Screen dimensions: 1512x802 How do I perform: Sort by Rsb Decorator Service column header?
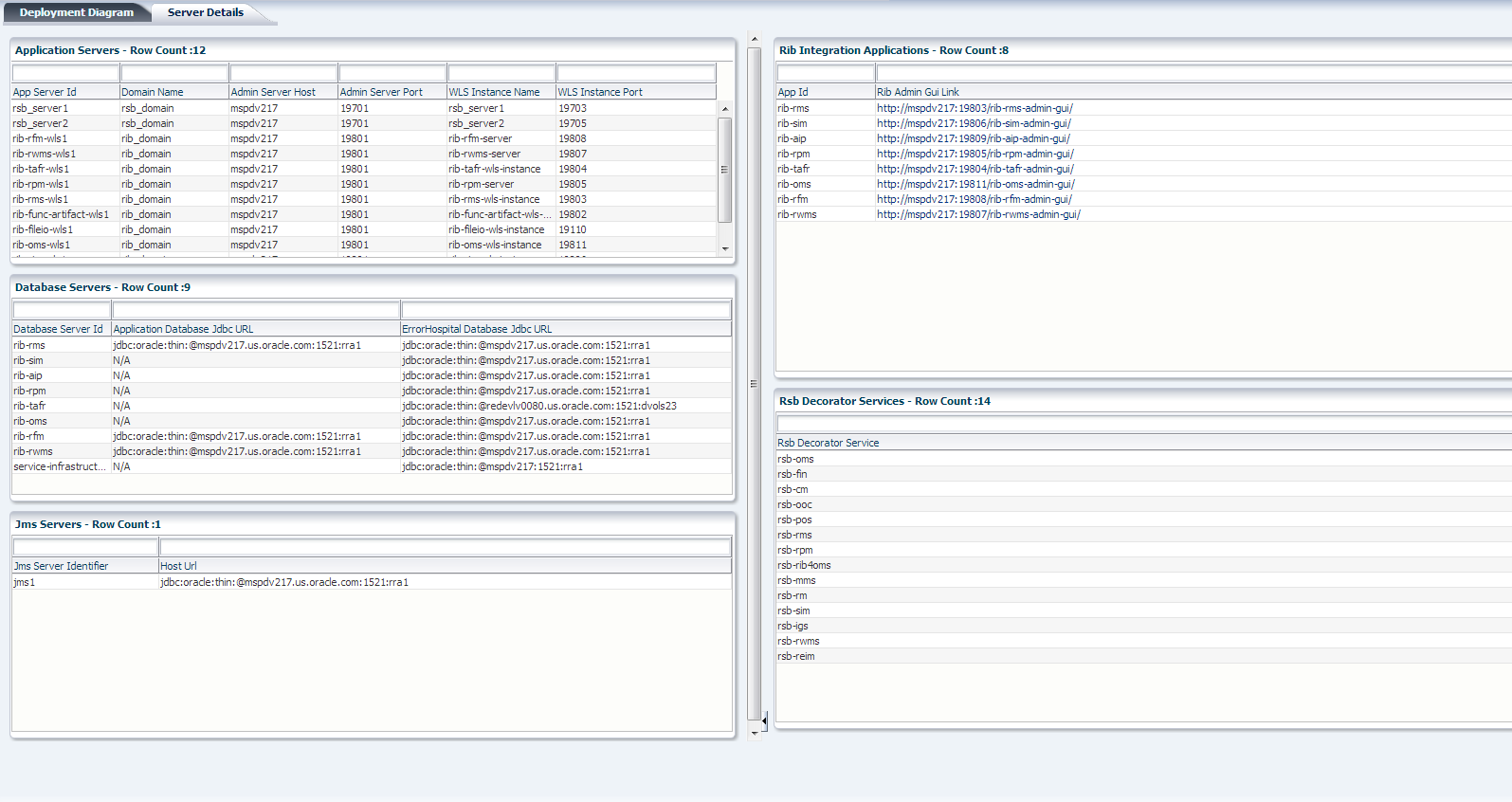1144,443
